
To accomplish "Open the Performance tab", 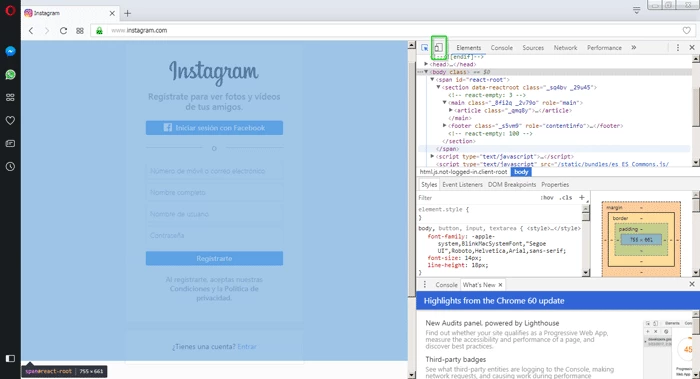I will click(x=604, y=48).
